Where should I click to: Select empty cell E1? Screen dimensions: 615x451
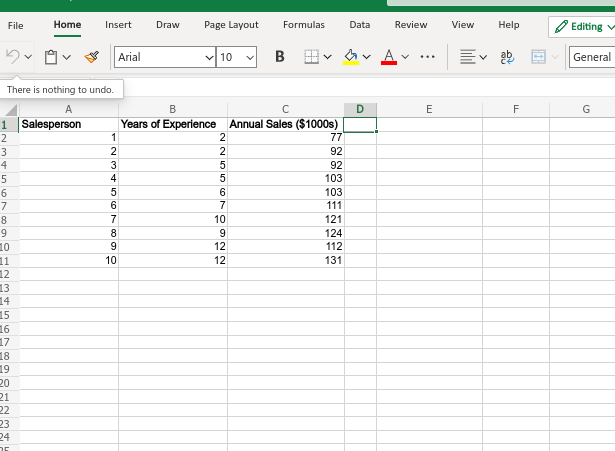tap(429, 124)
